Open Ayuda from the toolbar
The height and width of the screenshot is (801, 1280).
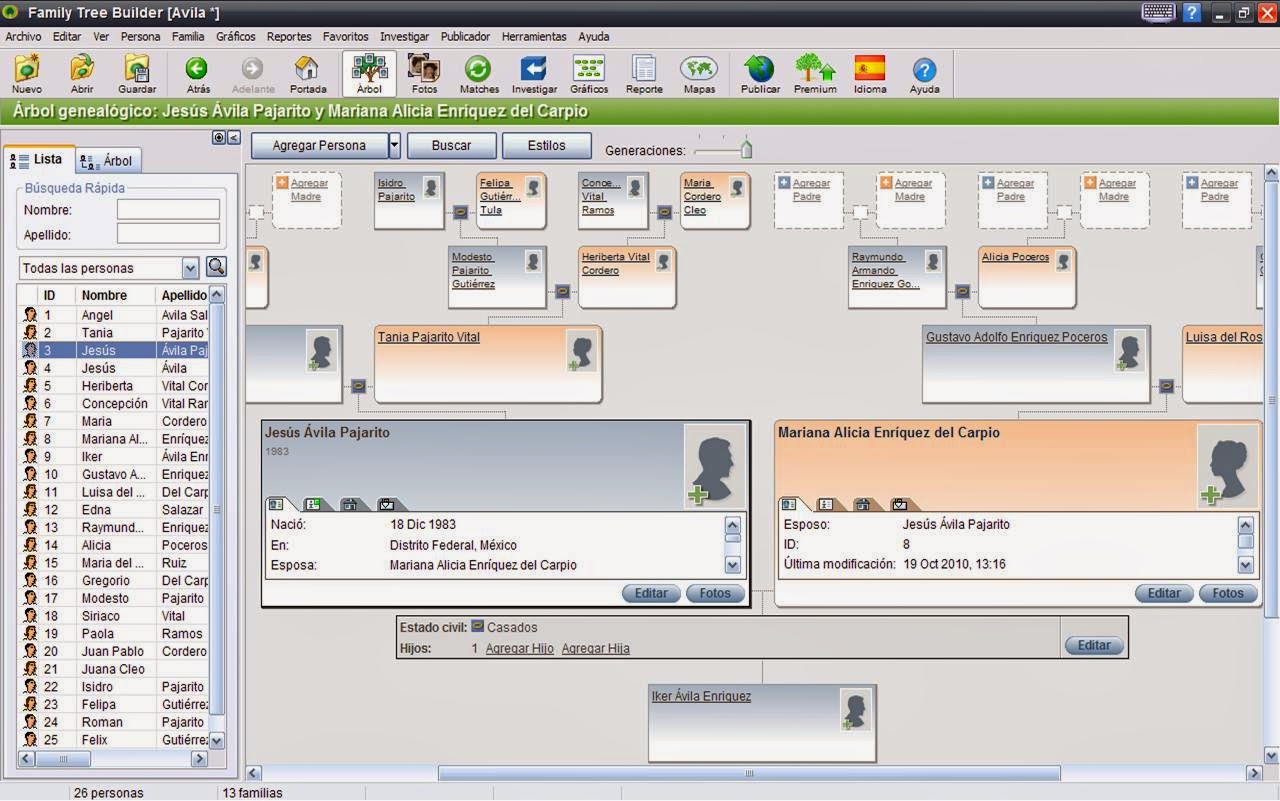click(x=925, y=73)
